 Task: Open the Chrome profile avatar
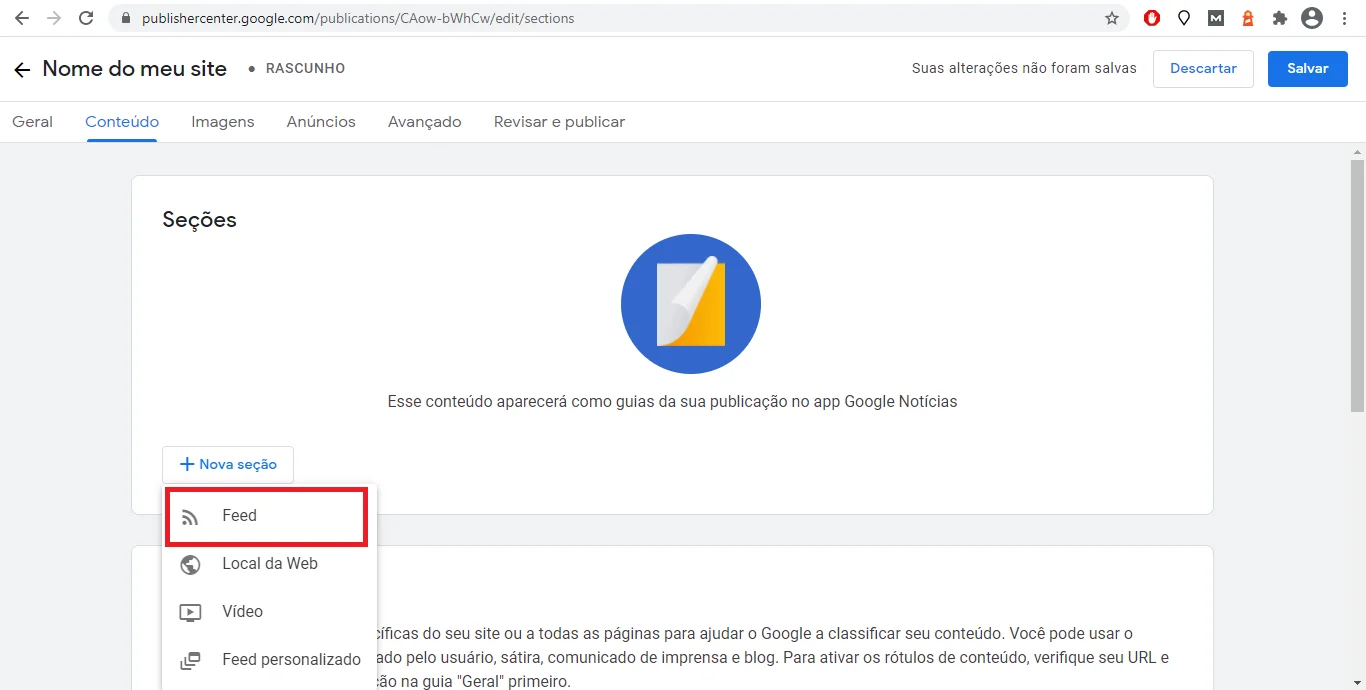[1311, 18]
